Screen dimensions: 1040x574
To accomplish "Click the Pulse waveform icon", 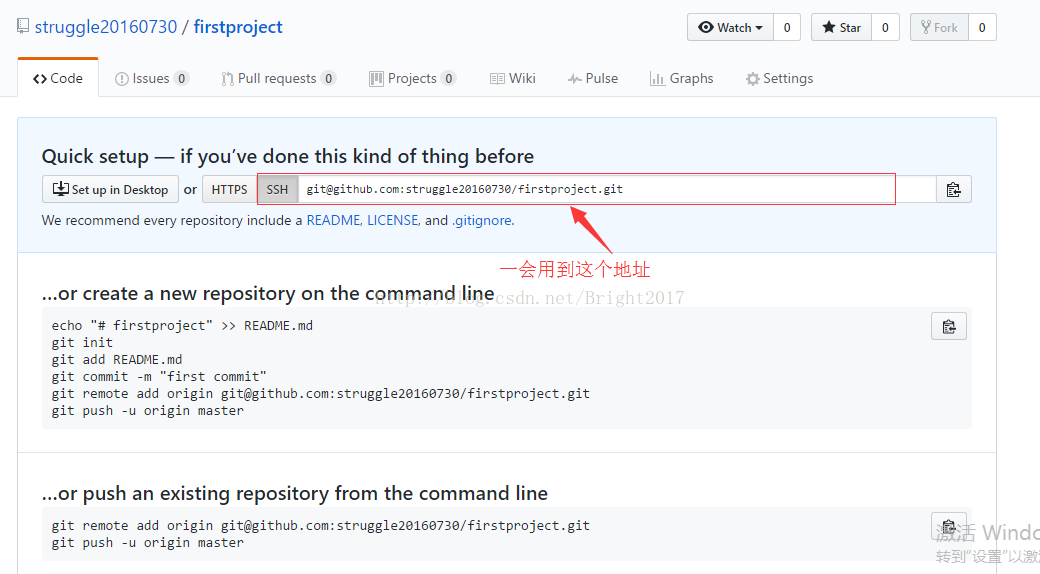I will 574,79.
